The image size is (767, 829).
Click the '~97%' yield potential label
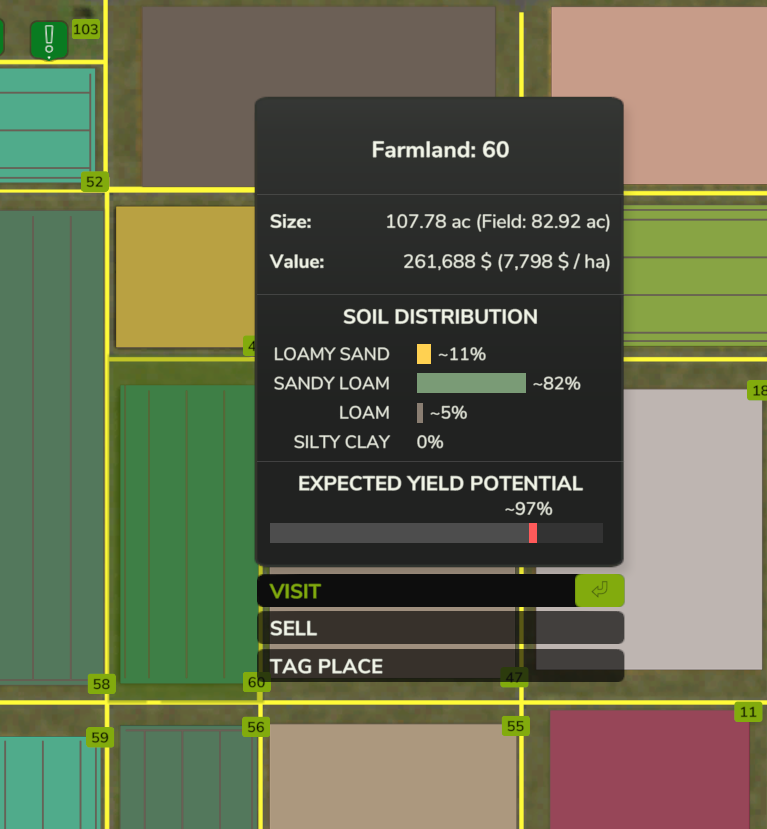point(529,509)
